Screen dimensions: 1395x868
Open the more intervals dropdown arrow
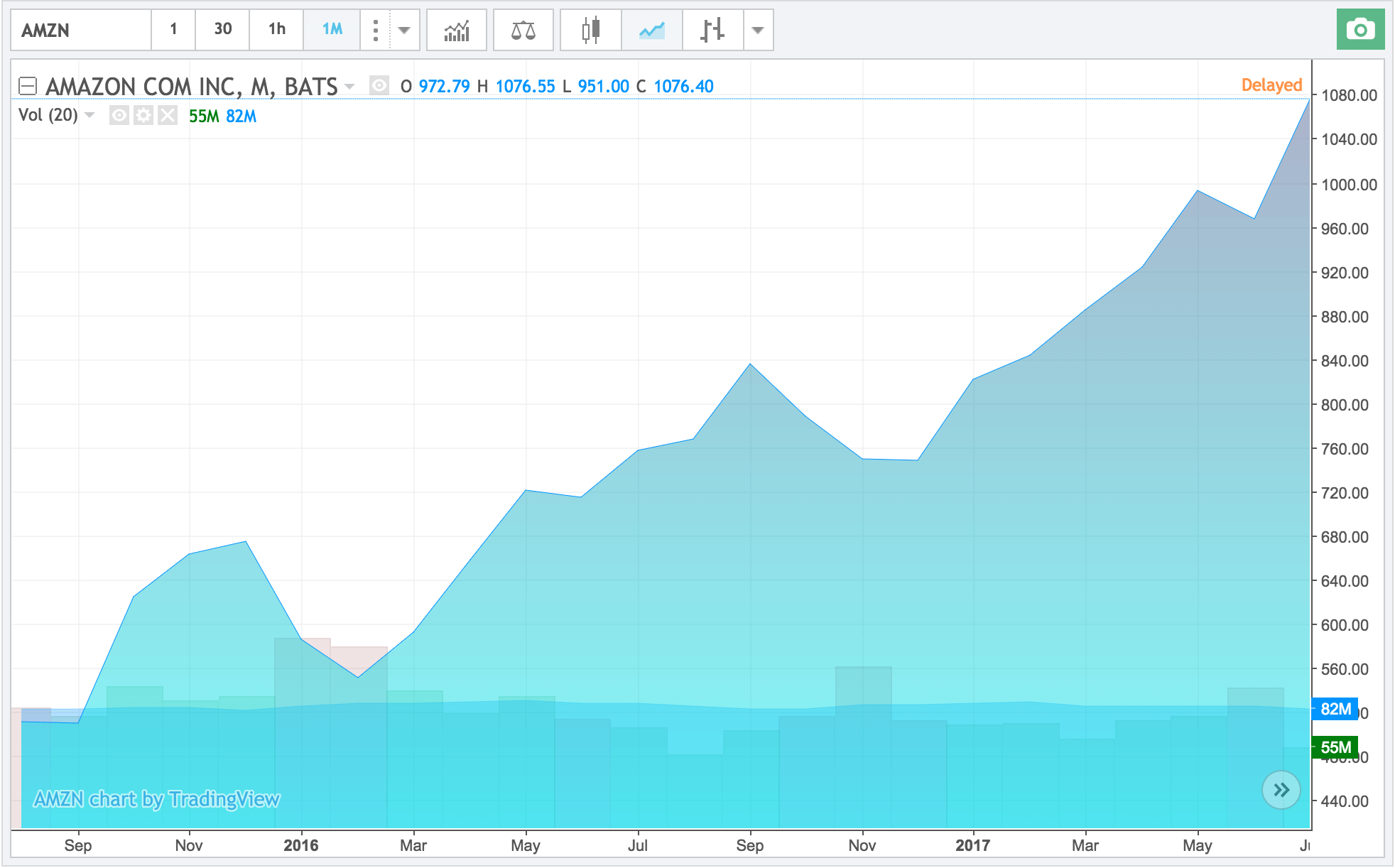404,30
